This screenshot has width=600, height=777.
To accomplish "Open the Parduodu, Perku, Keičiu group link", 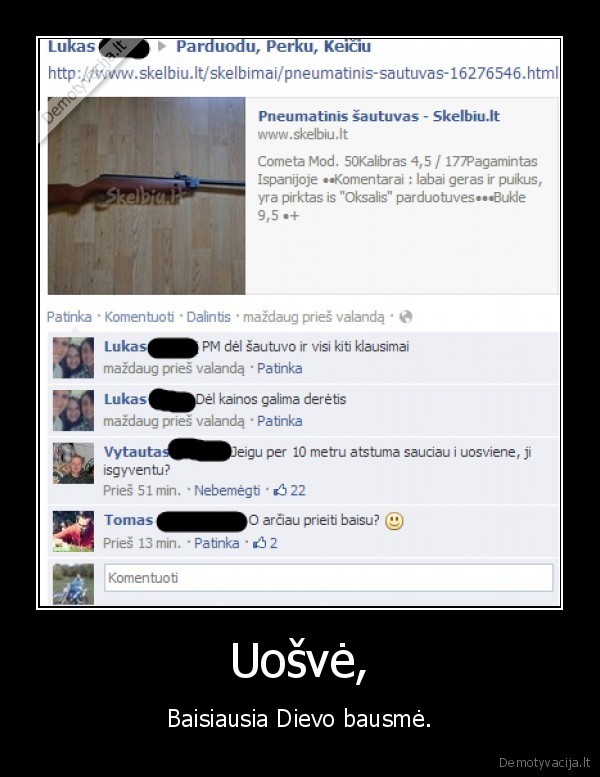I will (x=273, y=47).
